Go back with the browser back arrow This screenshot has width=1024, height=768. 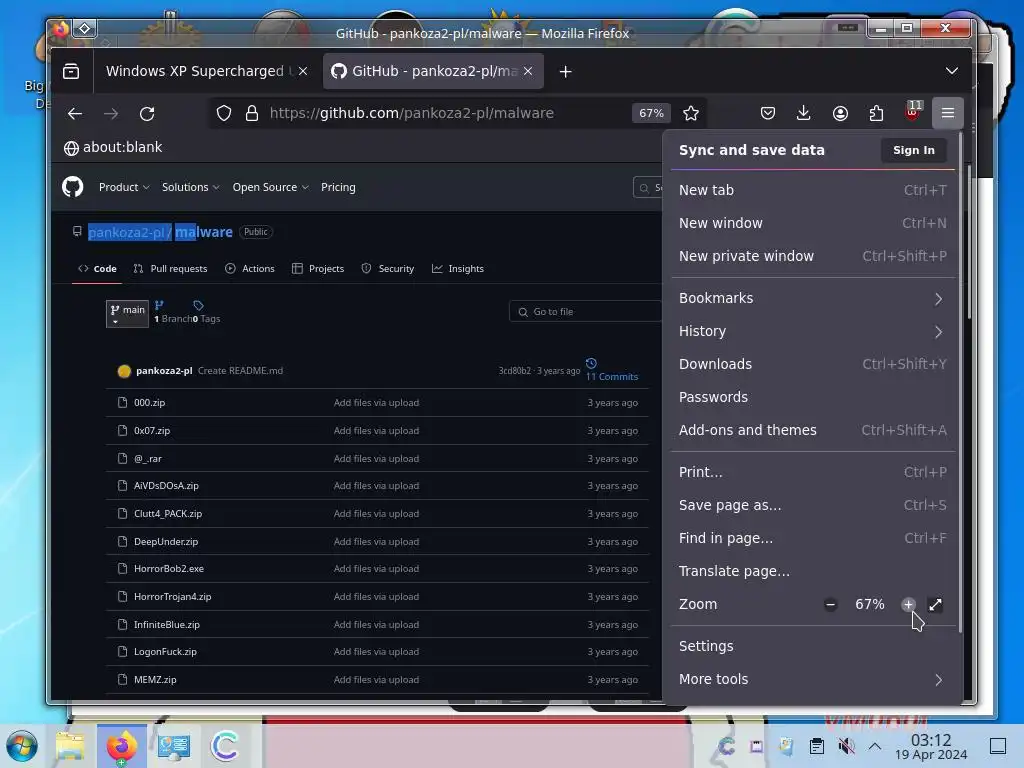(75, 114)
